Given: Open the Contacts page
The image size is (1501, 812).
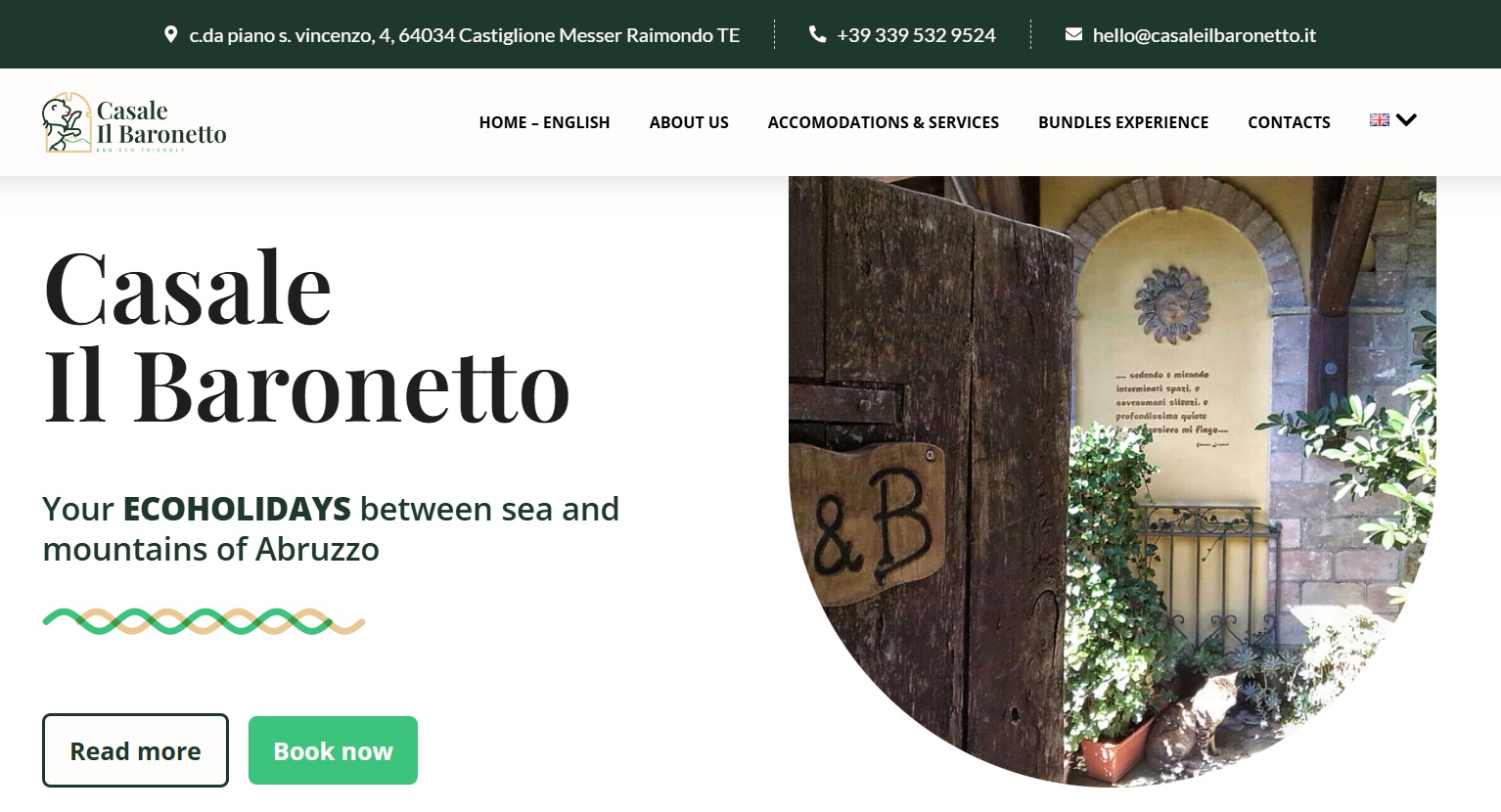Looking at the screenshot, I should [1289, 122].
